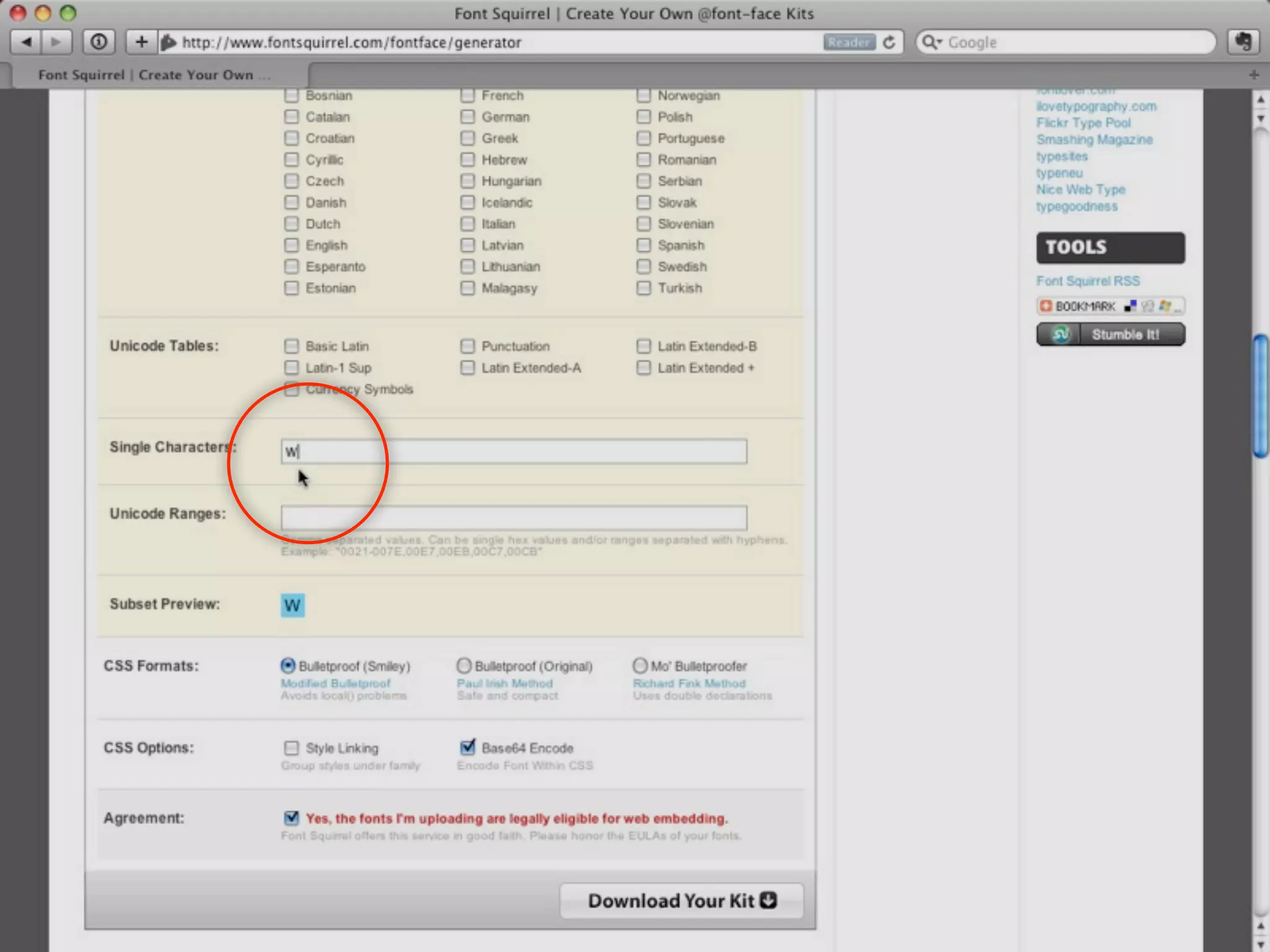Check the Greek language checkbox

tap(468, 138)
